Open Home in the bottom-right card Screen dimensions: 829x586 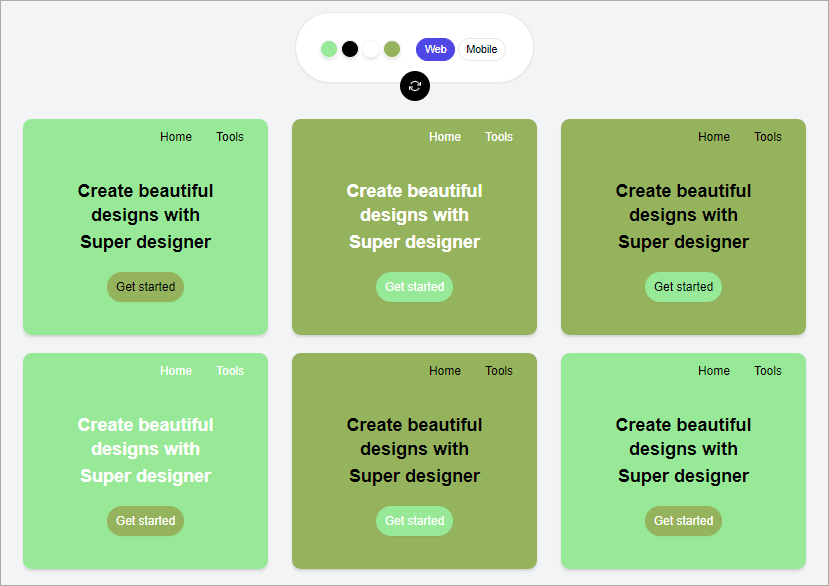click(714, 371)
